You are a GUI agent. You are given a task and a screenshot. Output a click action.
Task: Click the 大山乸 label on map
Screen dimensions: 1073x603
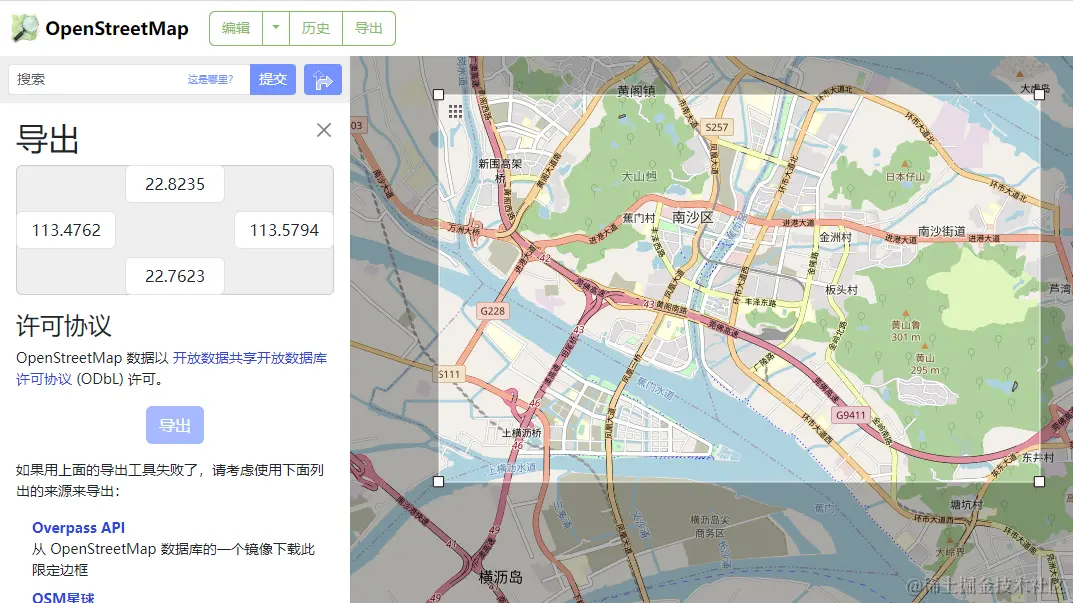click(x=639, y=177)
